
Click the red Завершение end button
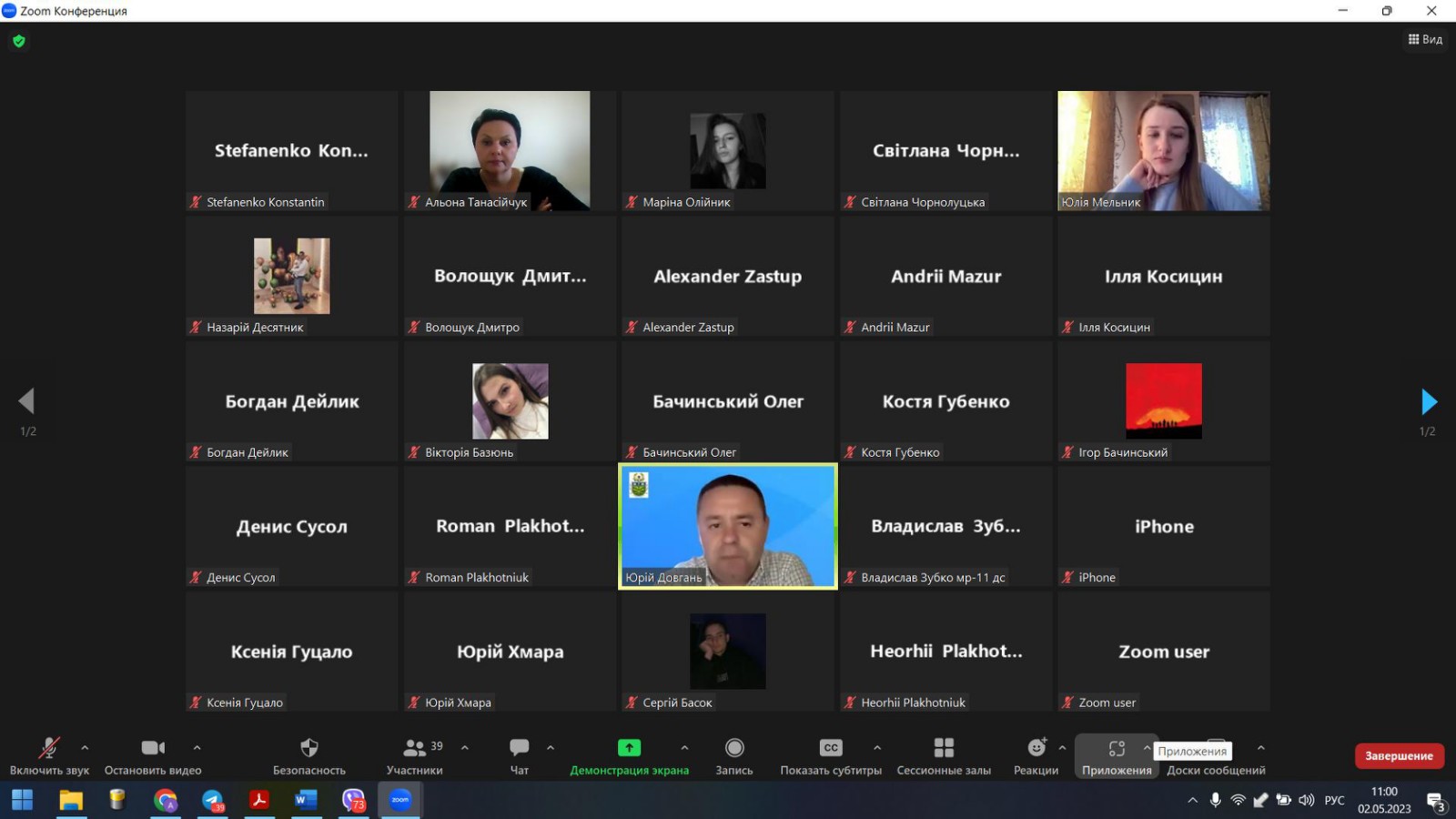tap(1399, 755)
